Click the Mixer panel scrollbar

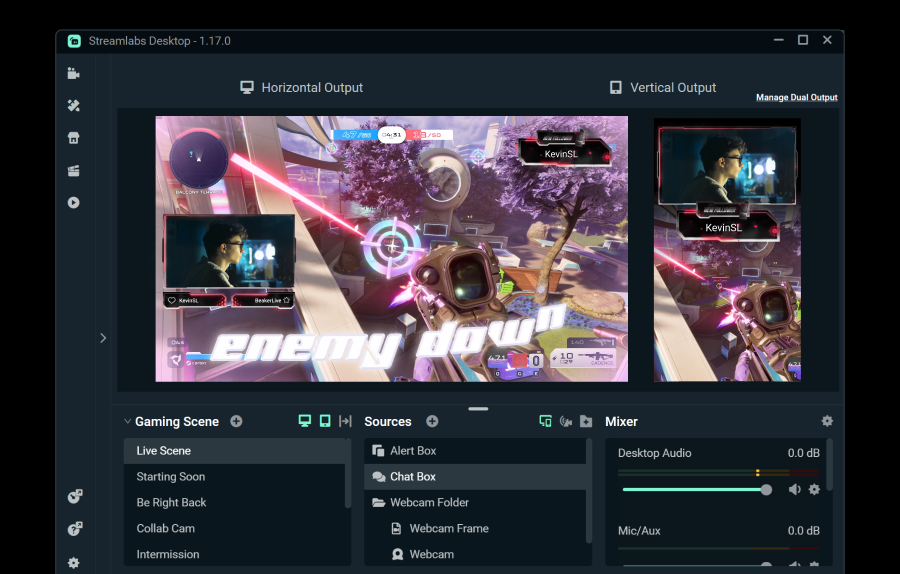[829, 465]
